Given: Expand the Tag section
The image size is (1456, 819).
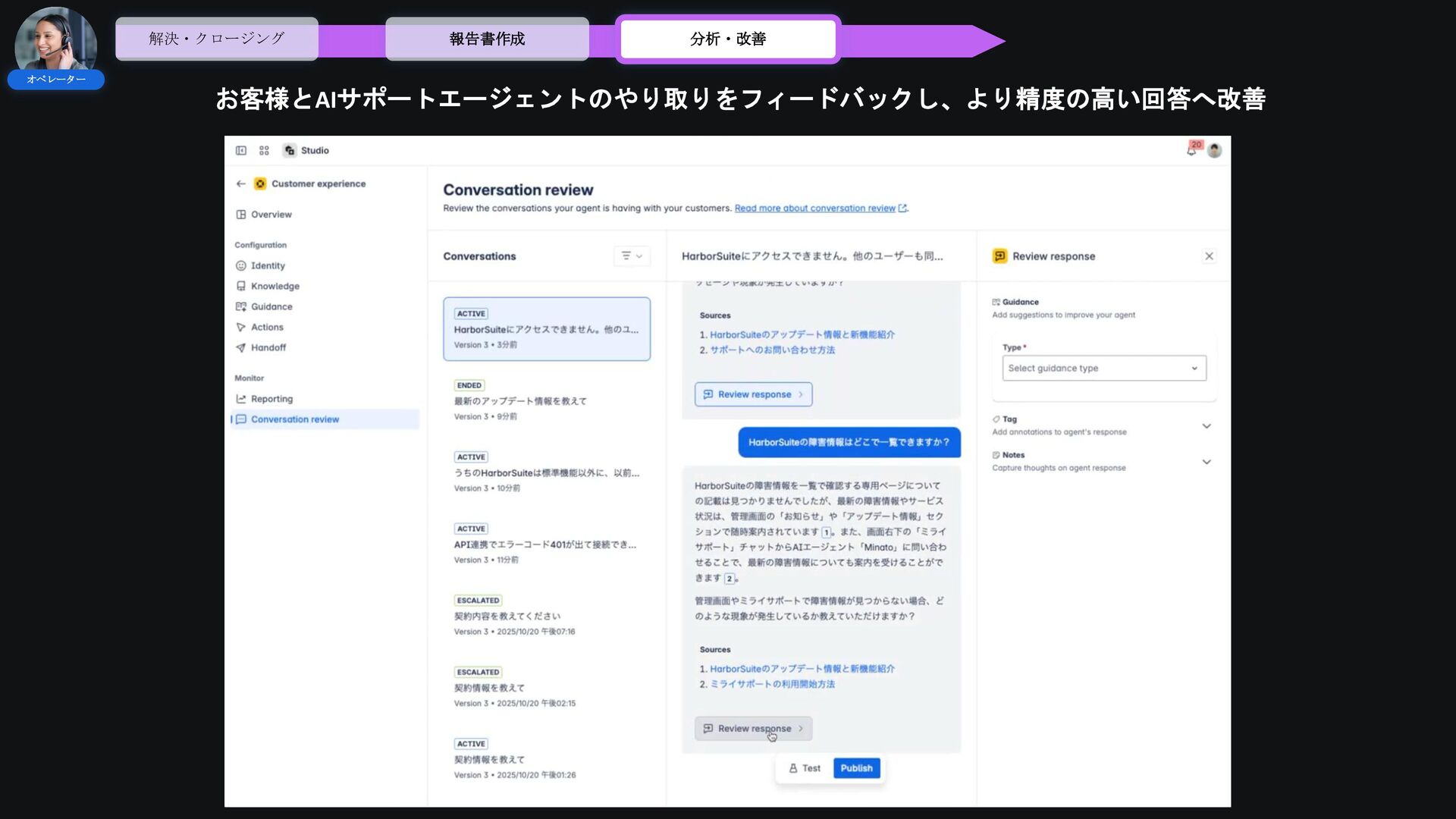Looking at the screenshot, I should pyautogui.click(x=1206, y=425).
